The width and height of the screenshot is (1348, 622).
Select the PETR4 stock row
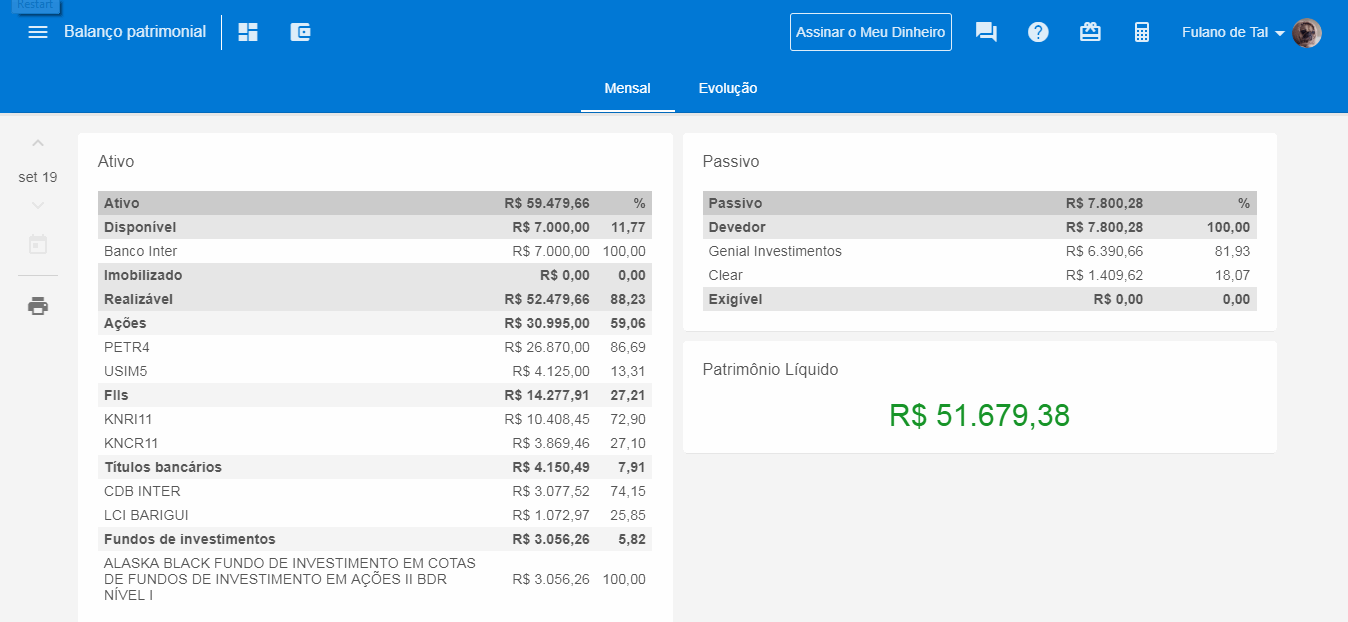(374, 347)
